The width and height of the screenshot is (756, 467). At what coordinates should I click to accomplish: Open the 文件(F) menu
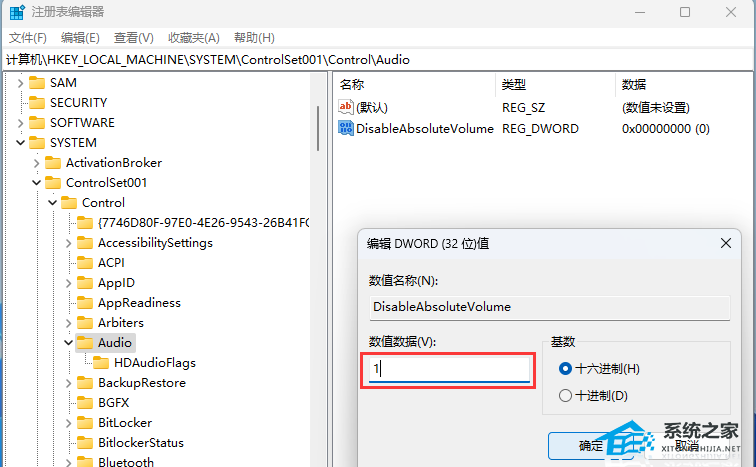coord(27,38)
